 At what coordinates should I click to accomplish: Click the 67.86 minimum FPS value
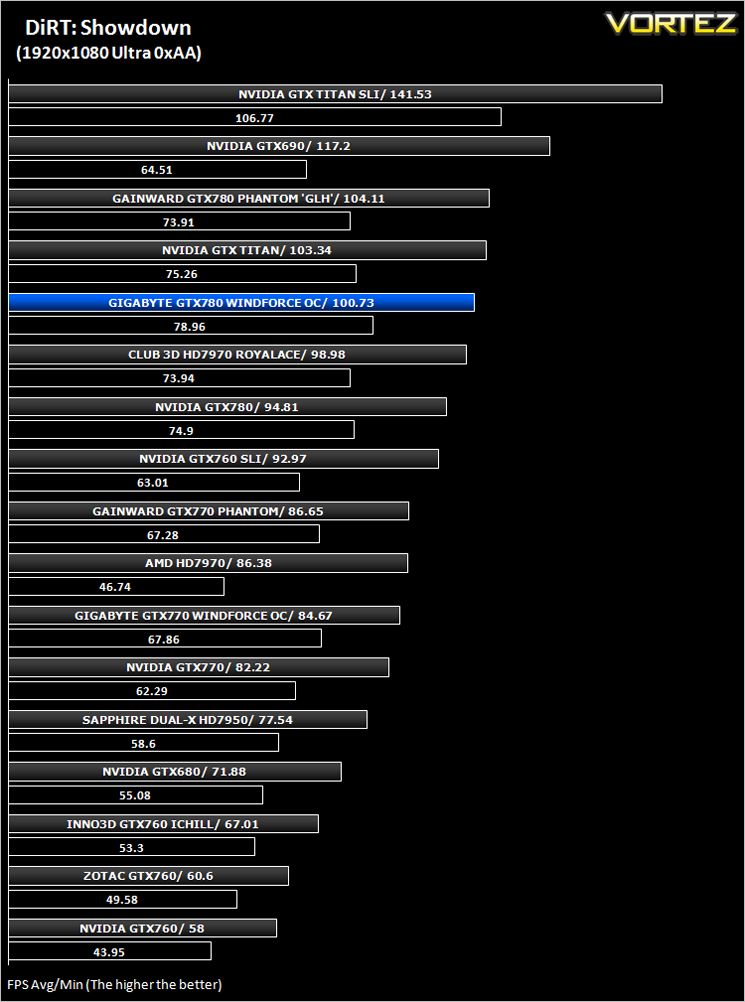coord(164,640)
